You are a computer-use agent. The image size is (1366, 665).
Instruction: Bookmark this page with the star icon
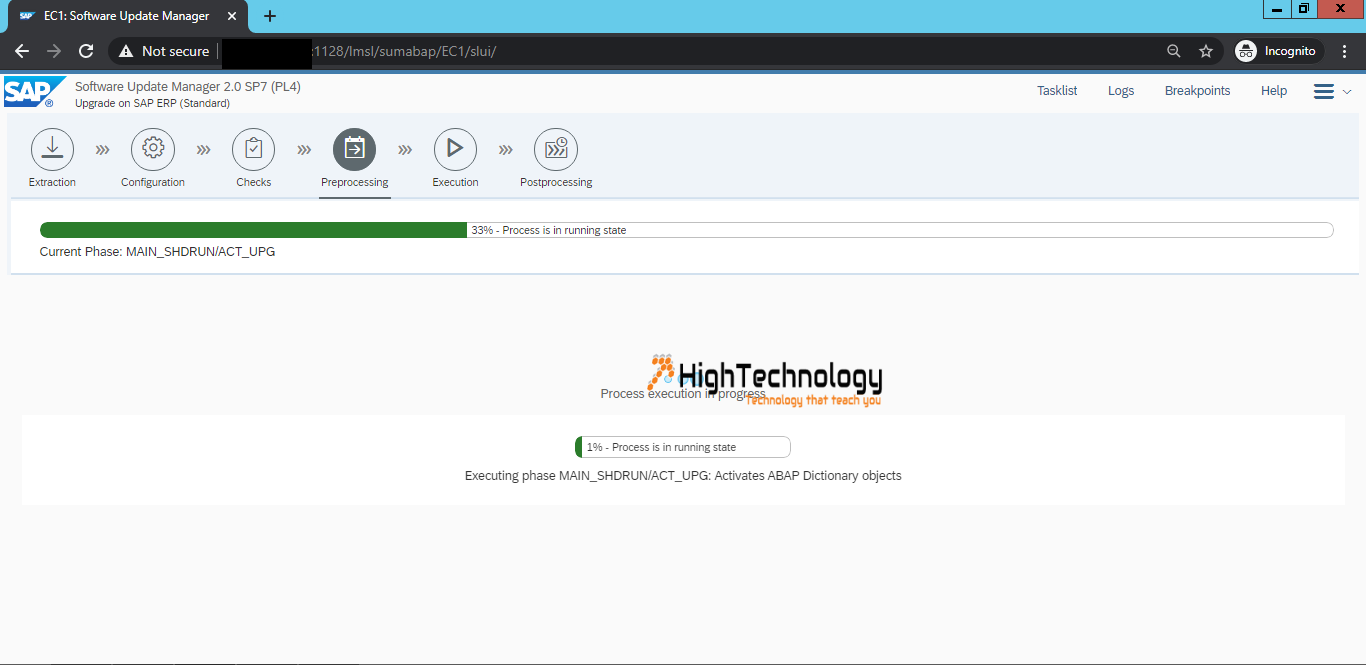click(1206, 51)
